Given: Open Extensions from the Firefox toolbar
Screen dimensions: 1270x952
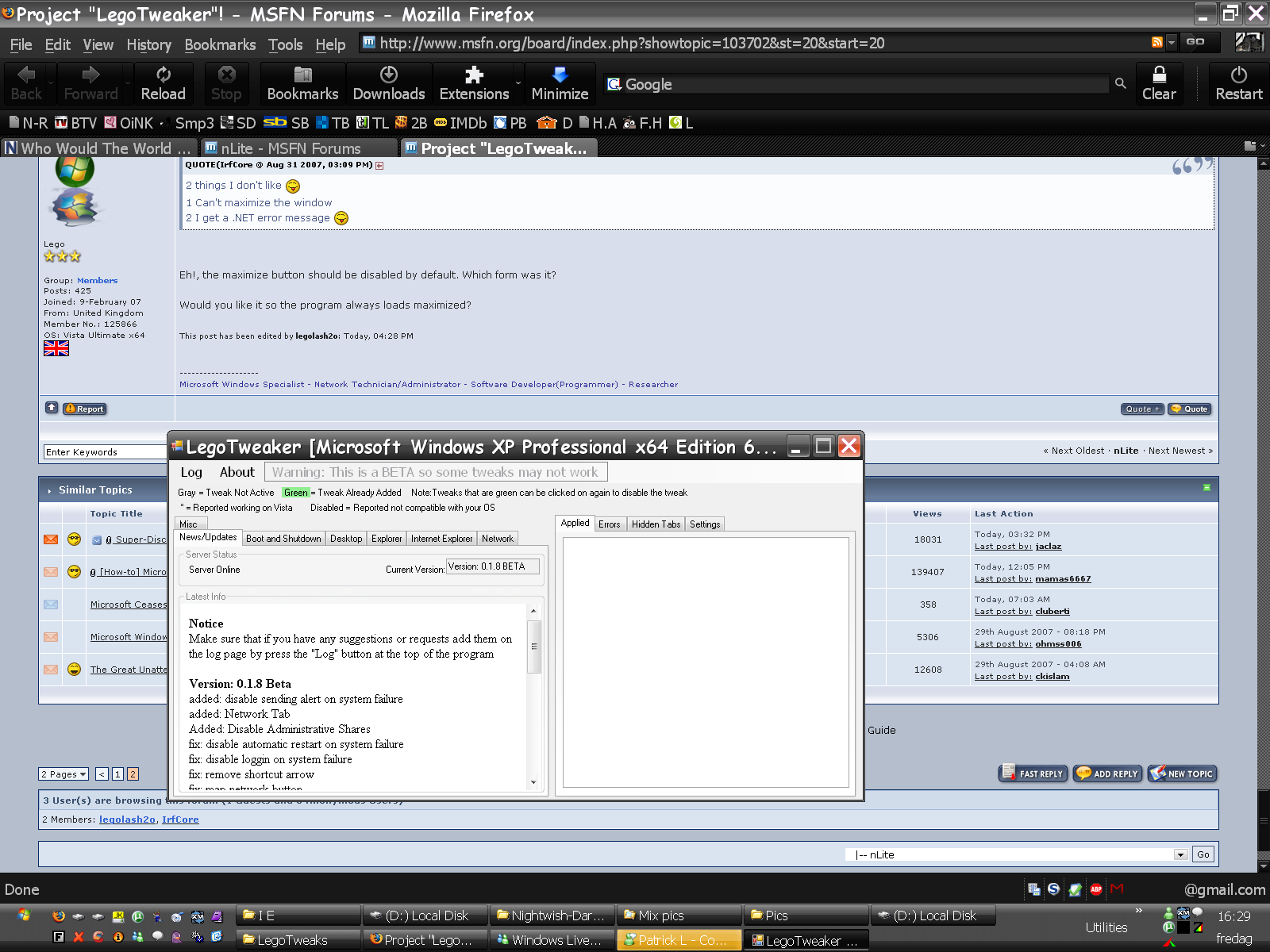Looking at the screenshot, I should tap(474, 83).
